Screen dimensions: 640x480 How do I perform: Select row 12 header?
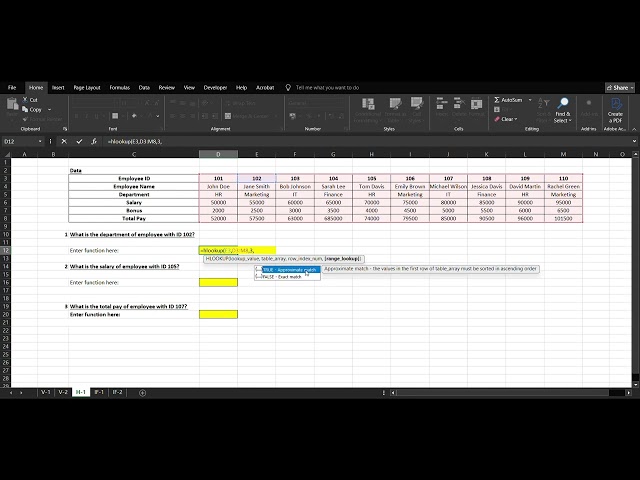(5, 250)
